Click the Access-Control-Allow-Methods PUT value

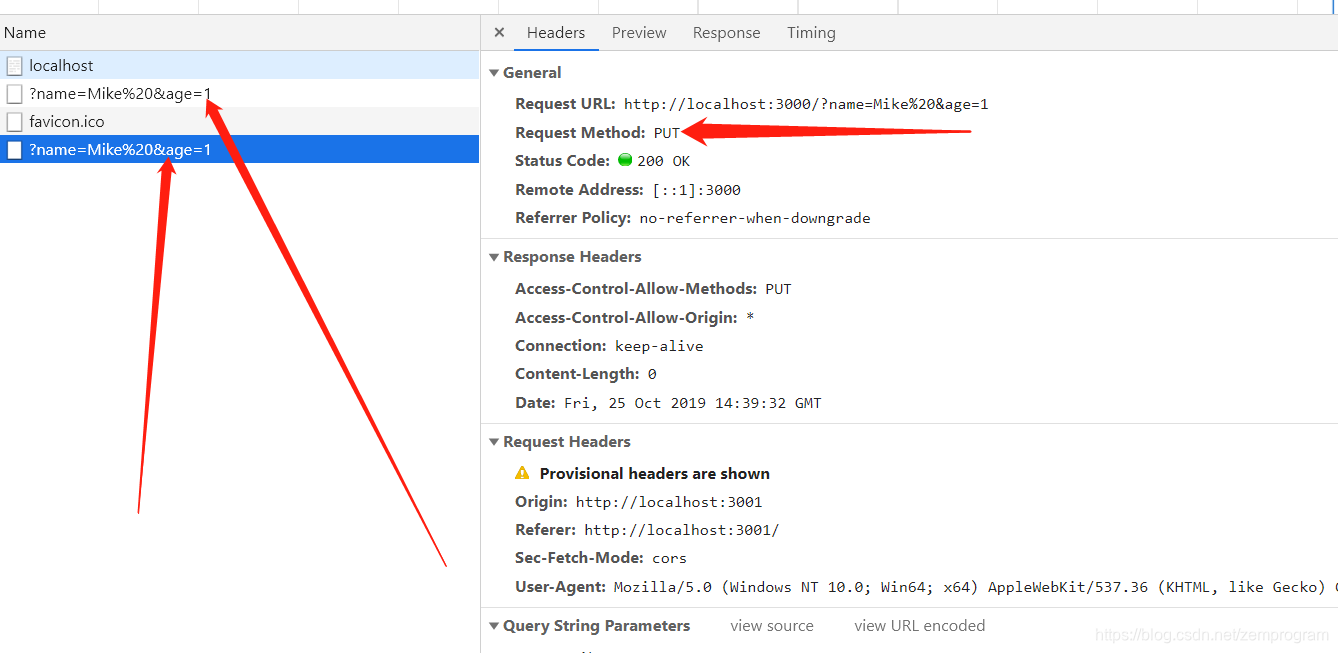point(778,289)
